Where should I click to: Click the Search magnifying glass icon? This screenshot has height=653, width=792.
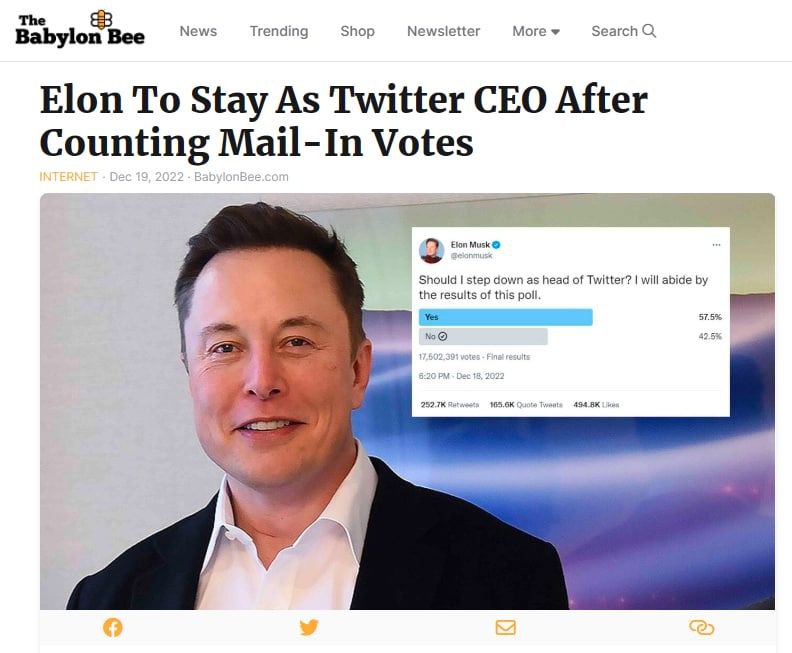tap(649, 31)
